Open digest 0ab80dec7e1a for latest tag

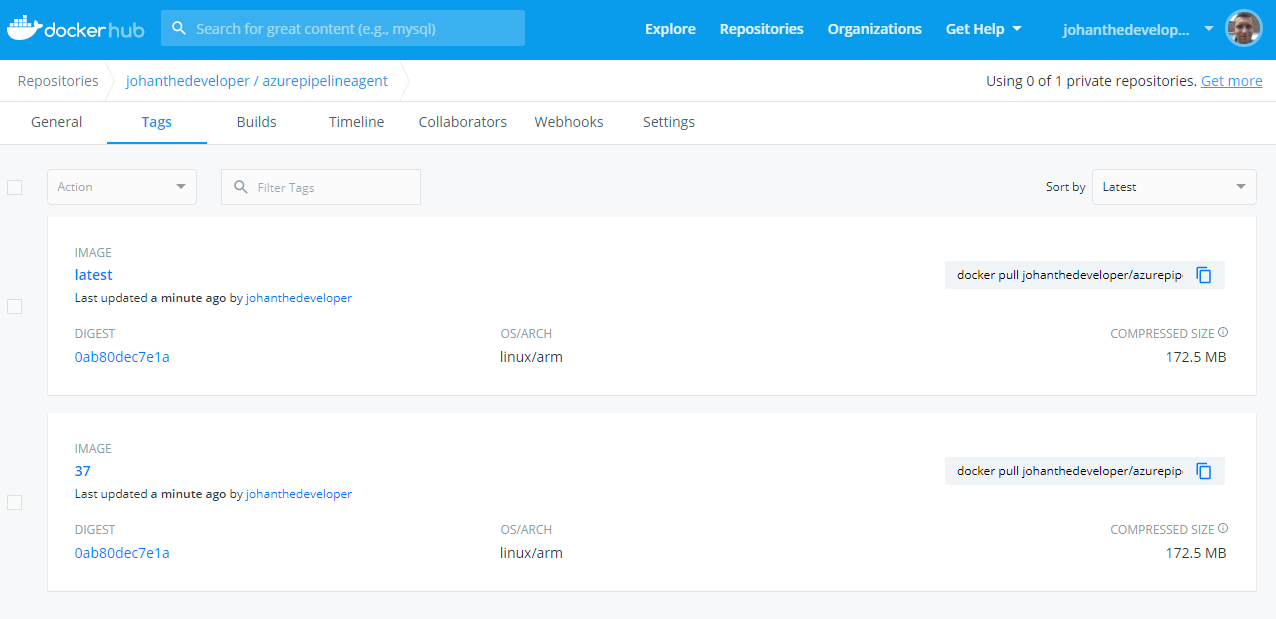[122, 357]
